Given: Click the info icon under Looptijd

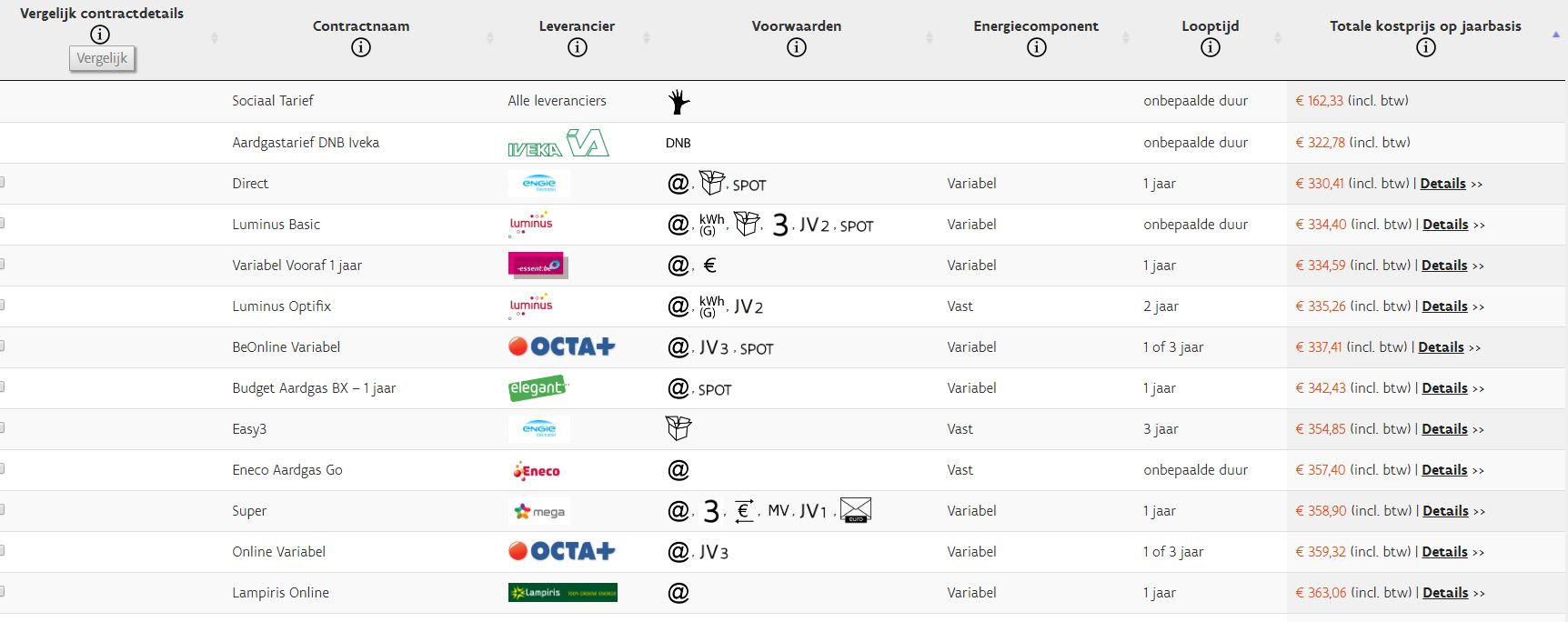Looking at the screenshot, I should pos(1211,48).
